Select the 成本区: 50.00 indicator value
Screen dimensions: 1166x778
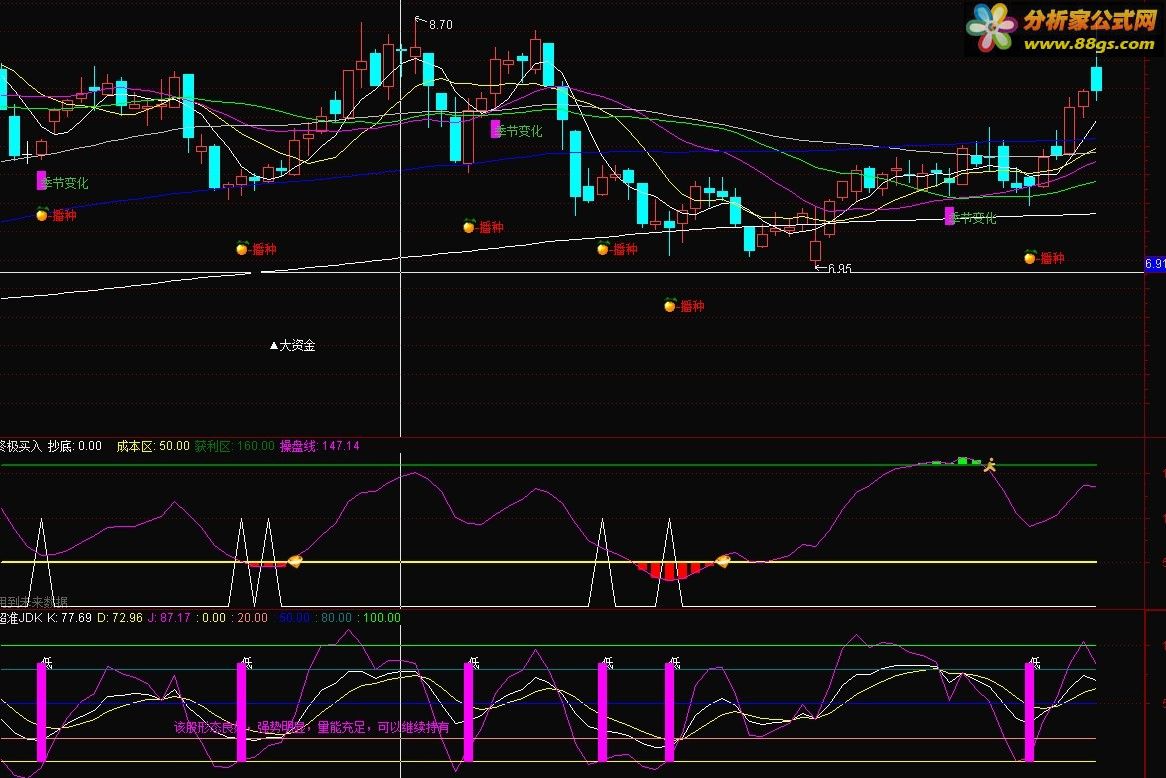click(152, 446)
